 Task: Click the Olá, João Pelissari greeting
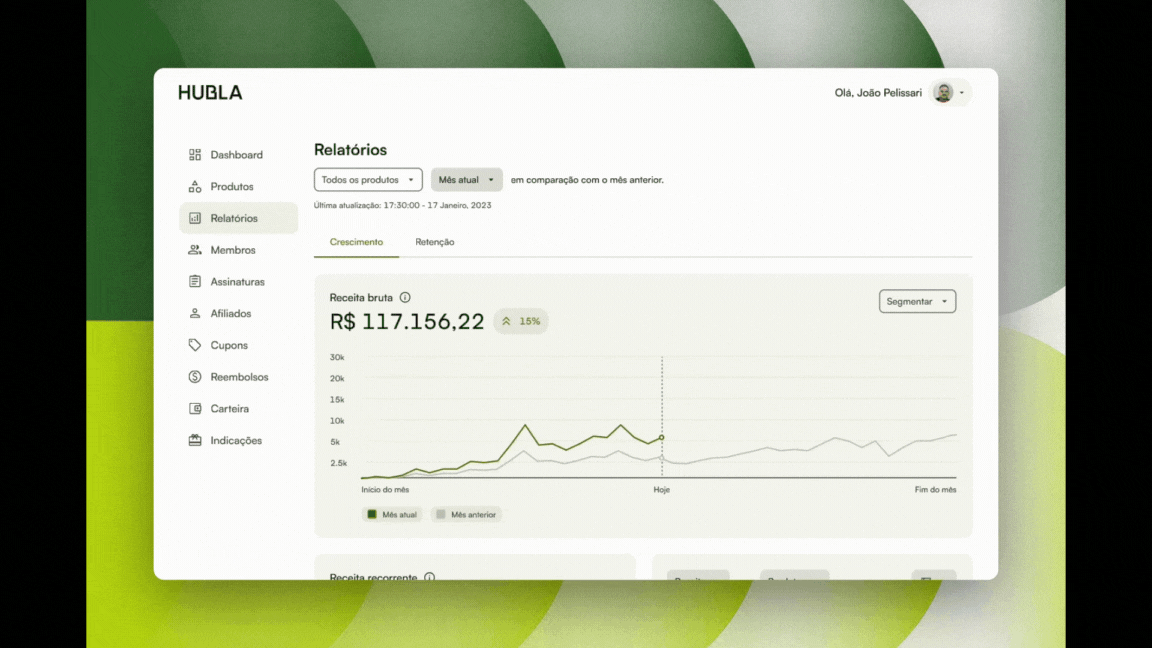878,93
